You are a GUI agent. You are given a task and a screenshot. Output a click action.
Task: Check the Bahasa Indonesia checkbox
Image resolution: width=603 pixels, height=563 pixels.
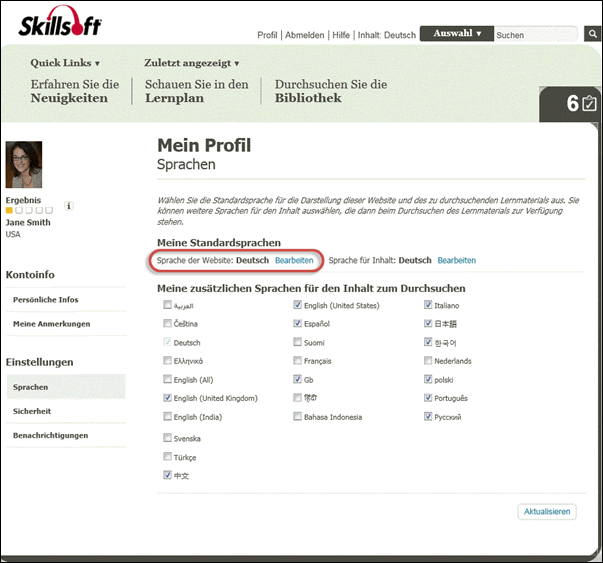coord(297,416)
